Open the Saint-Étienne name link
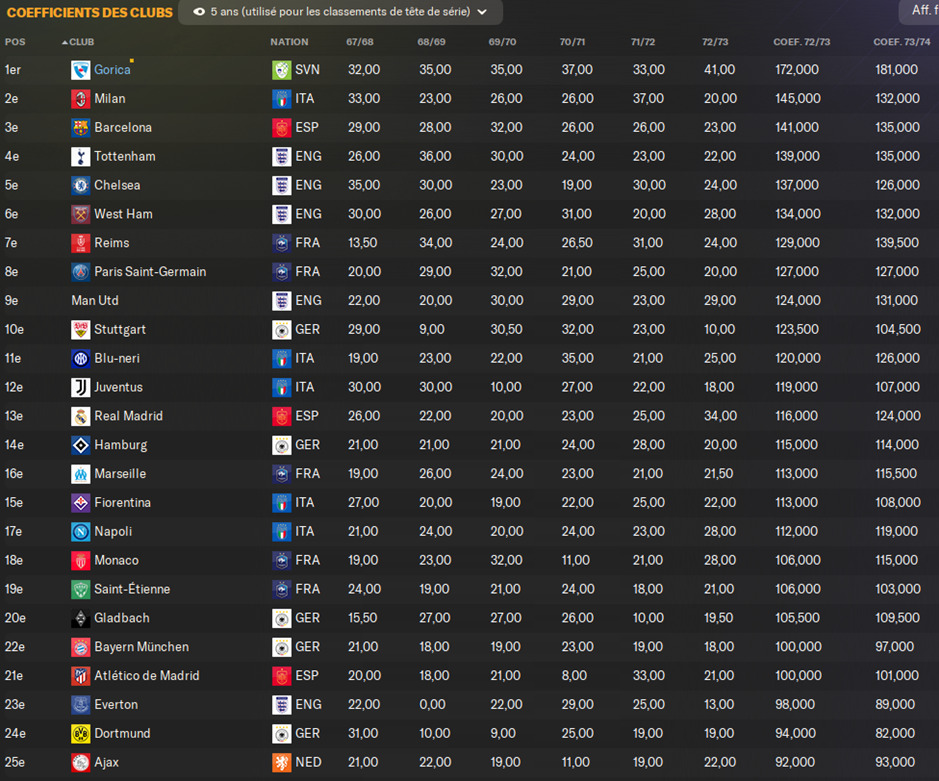 coord(132,589)
